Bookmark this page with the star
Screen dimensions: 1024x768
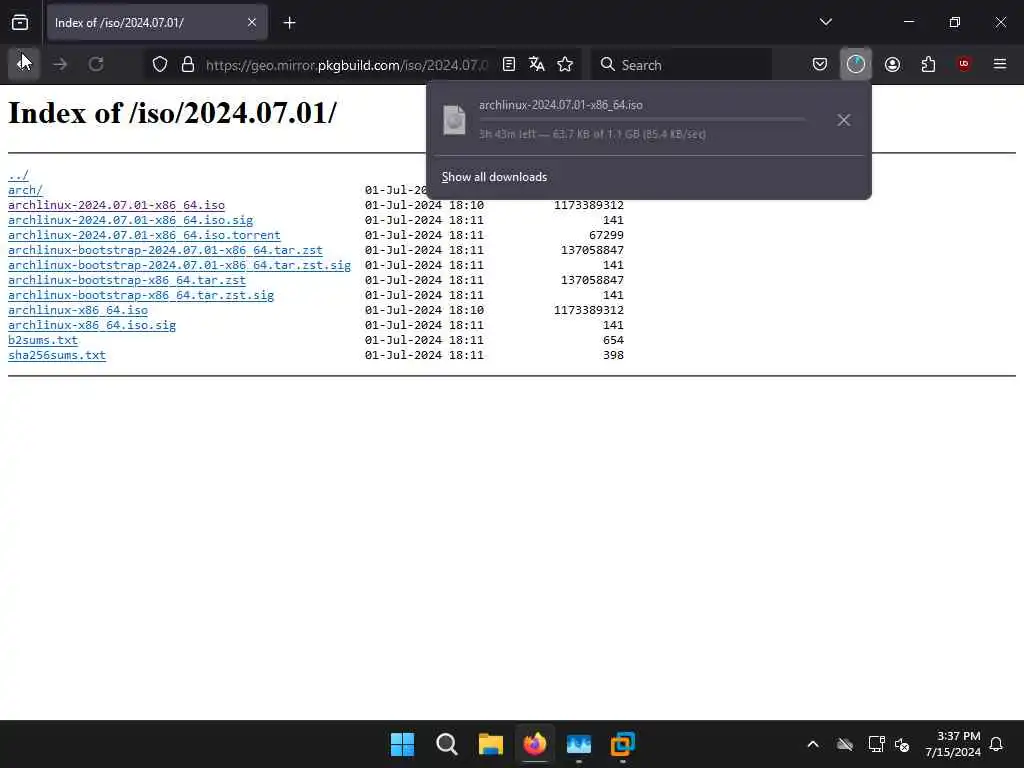tap(565, 64)
